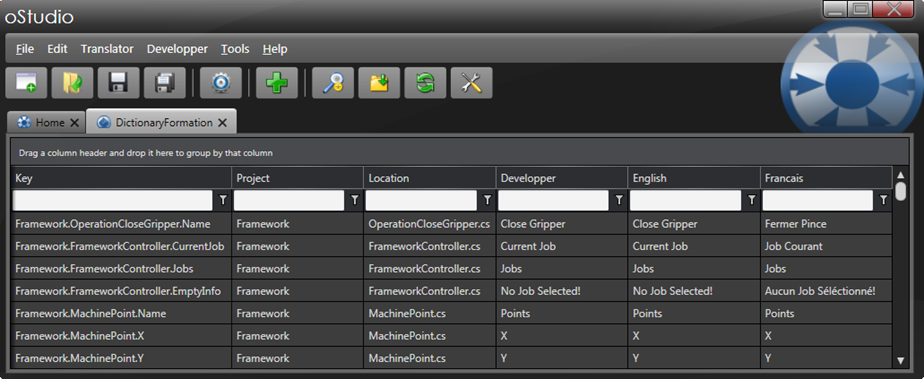Focus the Location column filter text box
This screenshot has height=379, width=924.
[x=421, y=200]
